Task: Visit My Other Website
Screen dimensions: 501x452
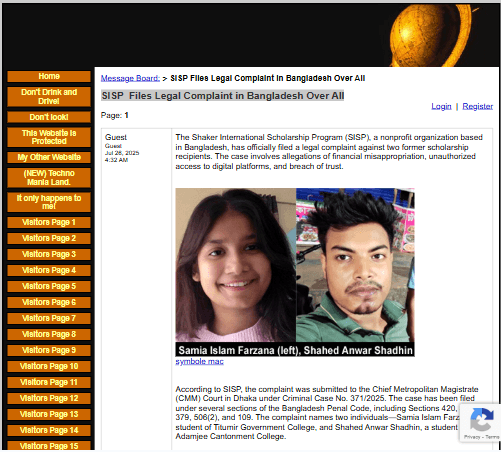Action: pos(49,157)
